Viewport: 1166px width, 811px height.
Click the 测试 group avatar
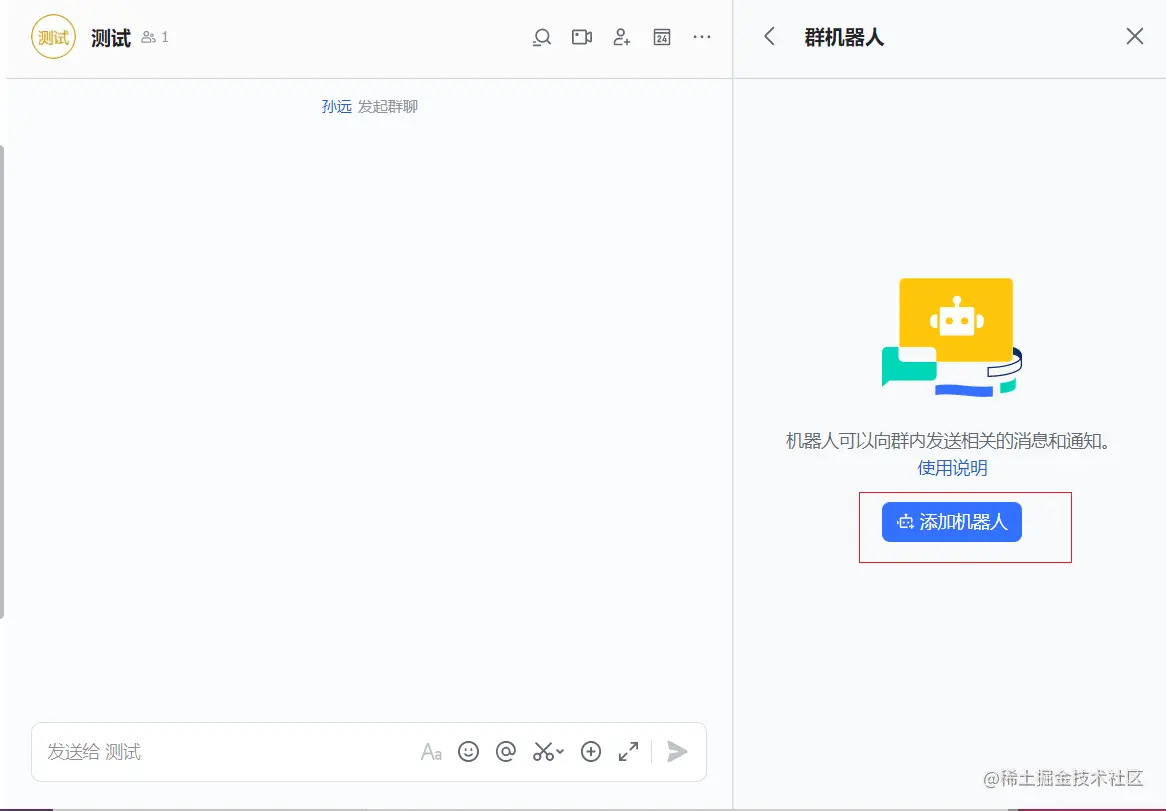click(54, 36)
